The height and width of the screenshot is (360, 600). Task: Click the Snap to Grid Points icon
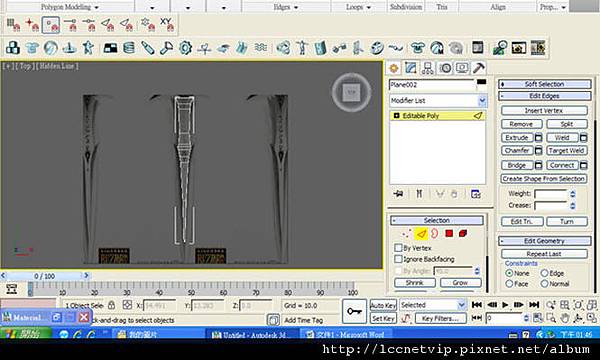click(13, 25)
